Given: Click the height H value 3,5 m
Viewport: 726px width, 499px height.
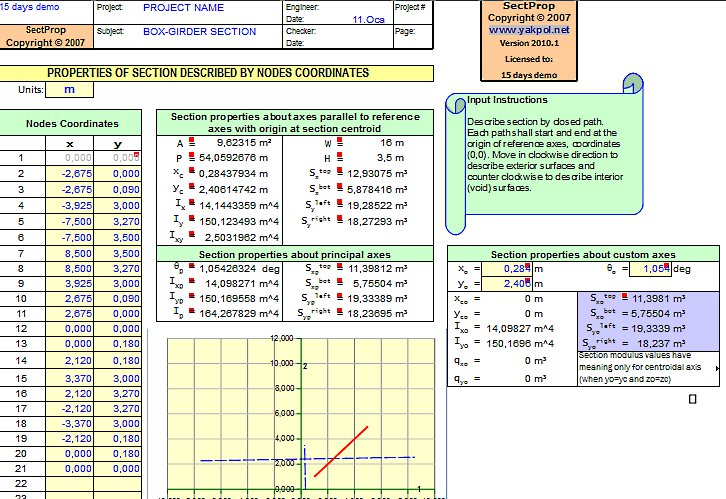Looking at the screenshot, I should pyautogui.click(x=390, y=158).
